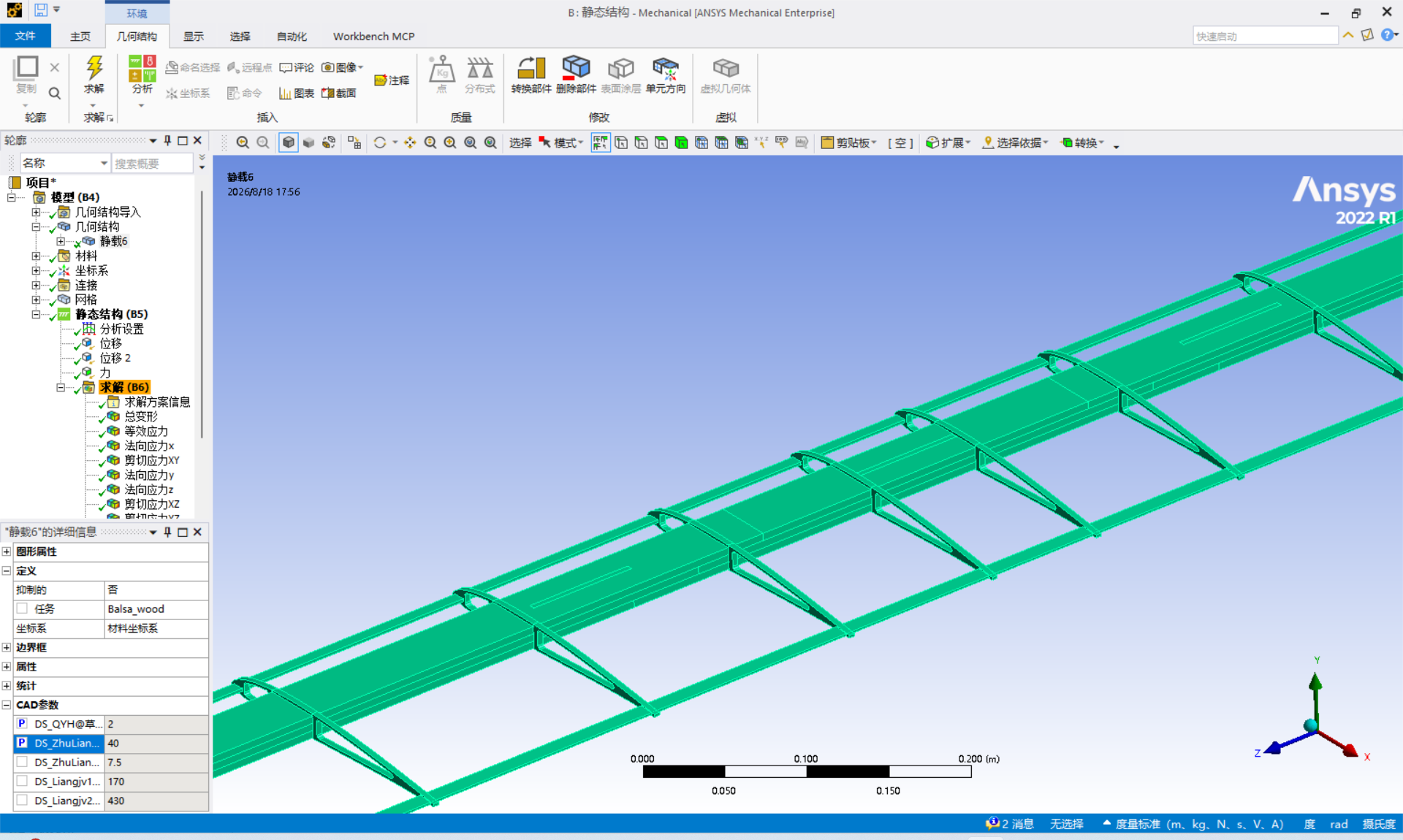The height and width of the screenshot is (840, 1403).
Task: Click the 搜索概要 outline search field
Action: click(x=152, y=163)
